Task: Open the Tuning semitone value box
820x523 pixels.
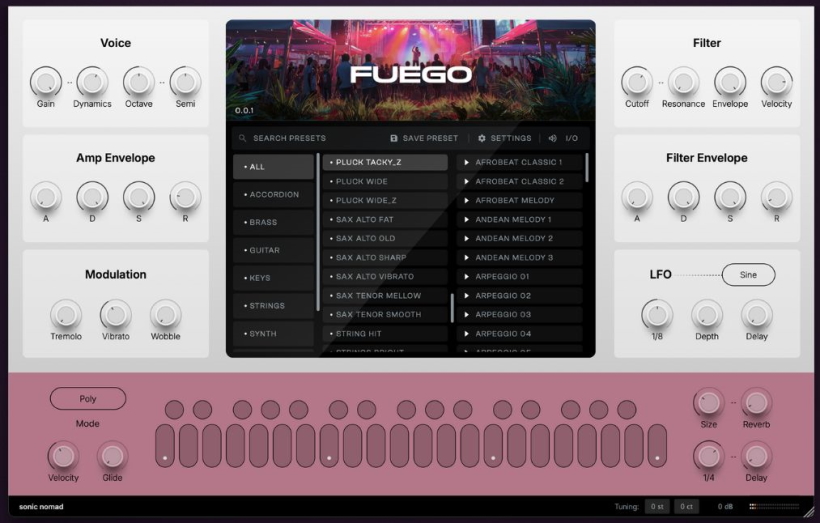Action: pyautogui.click(x=656, y=507)
